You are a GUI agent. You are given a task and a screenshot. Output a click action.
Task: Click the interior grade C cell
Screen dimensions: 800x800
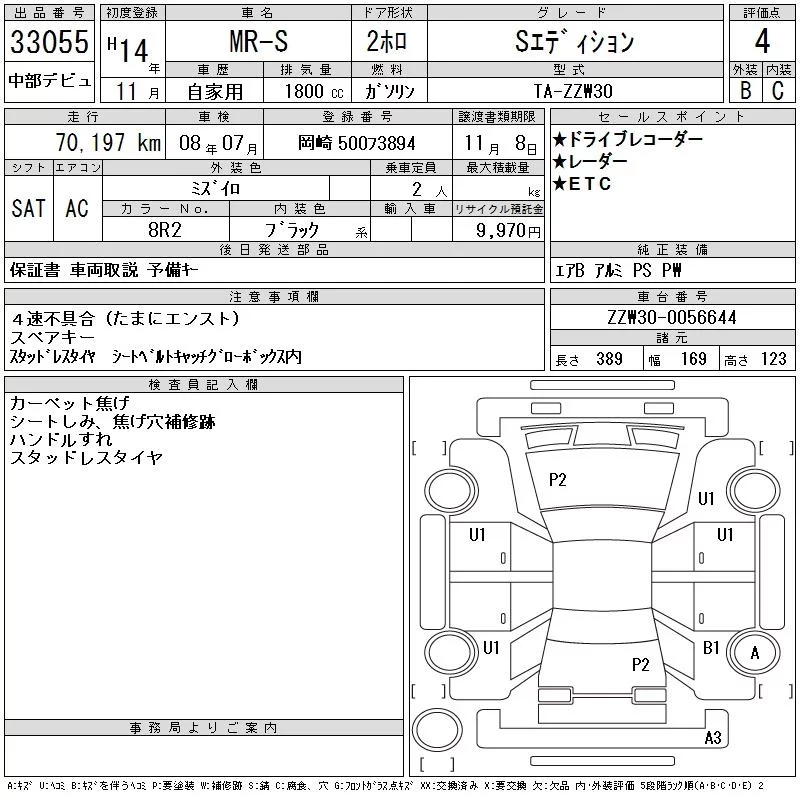pos(777,89)
